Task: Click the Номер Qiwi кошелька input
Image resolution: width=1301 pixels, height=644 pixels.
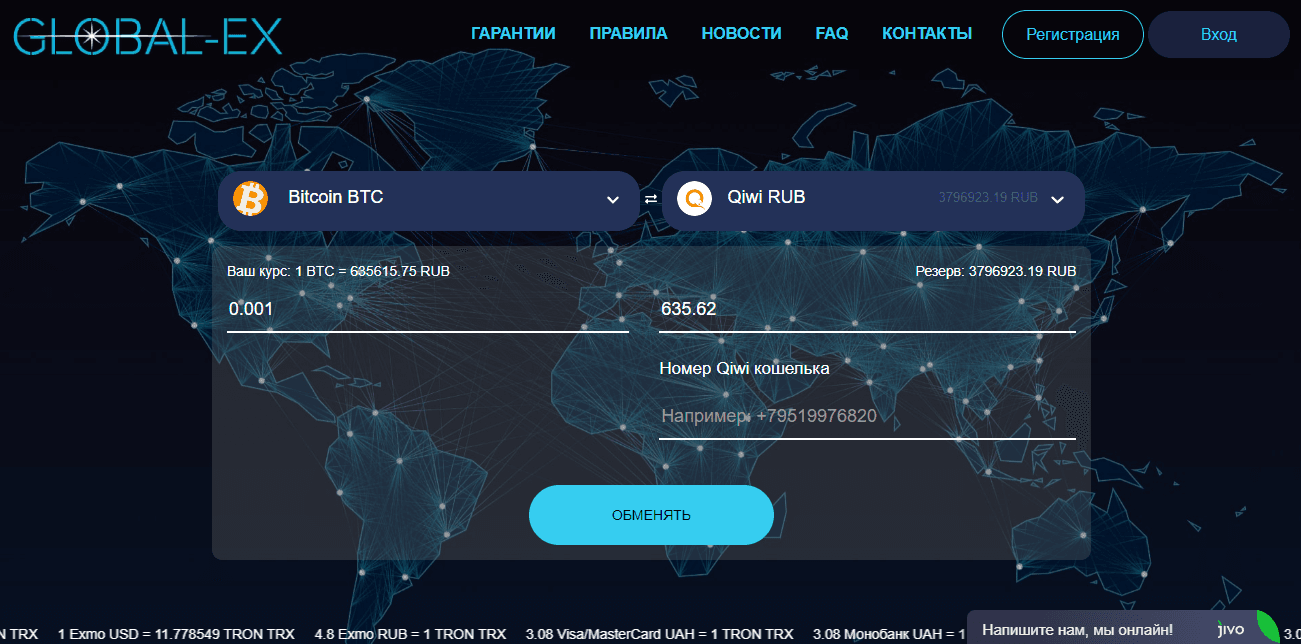Action: click(x=866, y=416)
